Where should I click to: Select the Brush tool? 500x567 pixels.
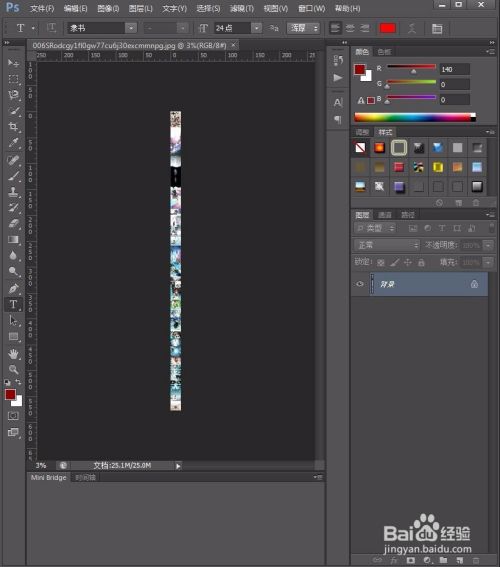pos(13,176)
